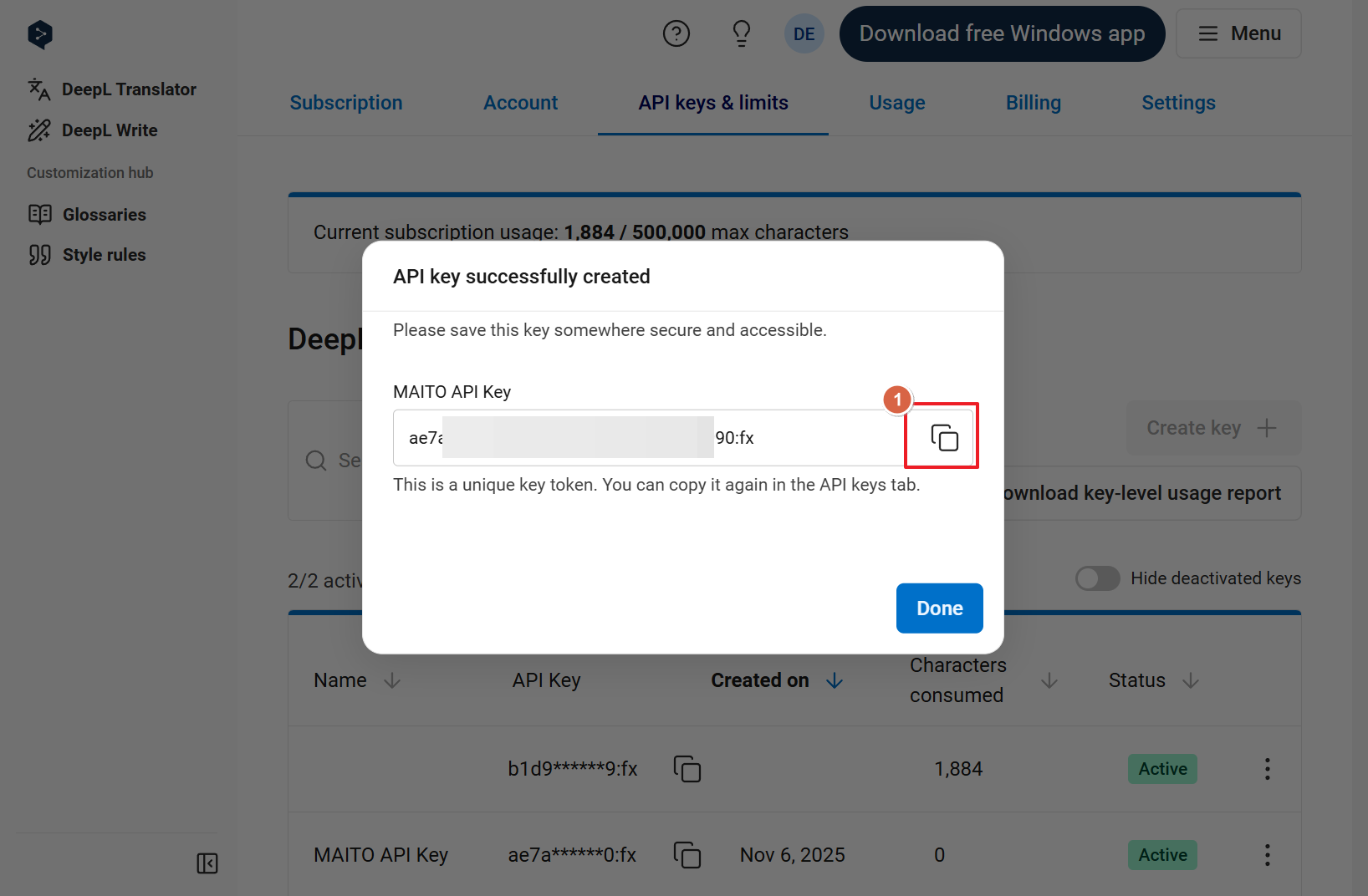Collapse the sidebar panel icon
Image resolution: width=1368 pixels, height=896 pixels.
coord(207,863)
